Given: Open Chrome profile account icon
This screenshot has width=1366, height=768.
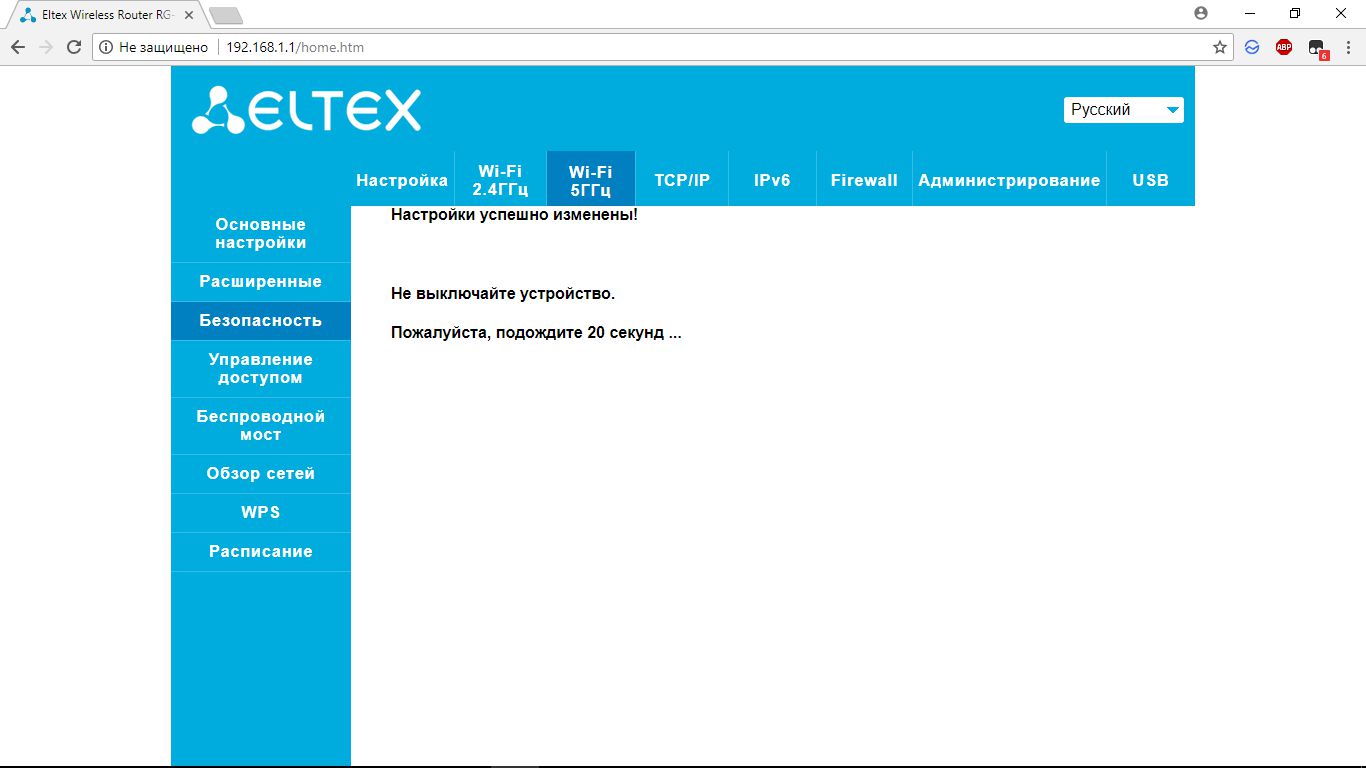Looking at the screenshot, I should [1201, 13].
